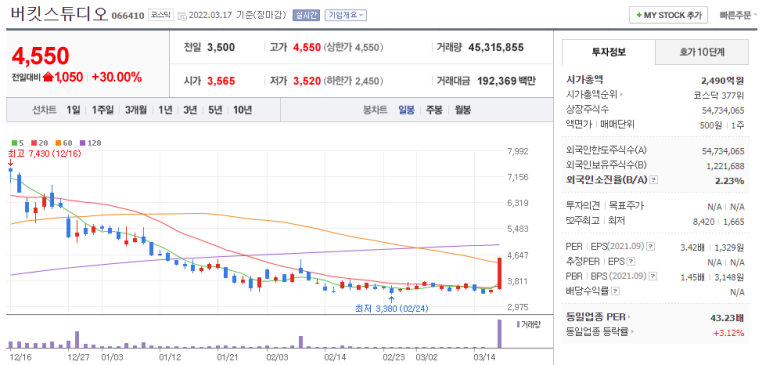This screenshot has height=365, width=773.
Task: Click the 시가총액 value 2,490억원
Action: pos(723,80)
